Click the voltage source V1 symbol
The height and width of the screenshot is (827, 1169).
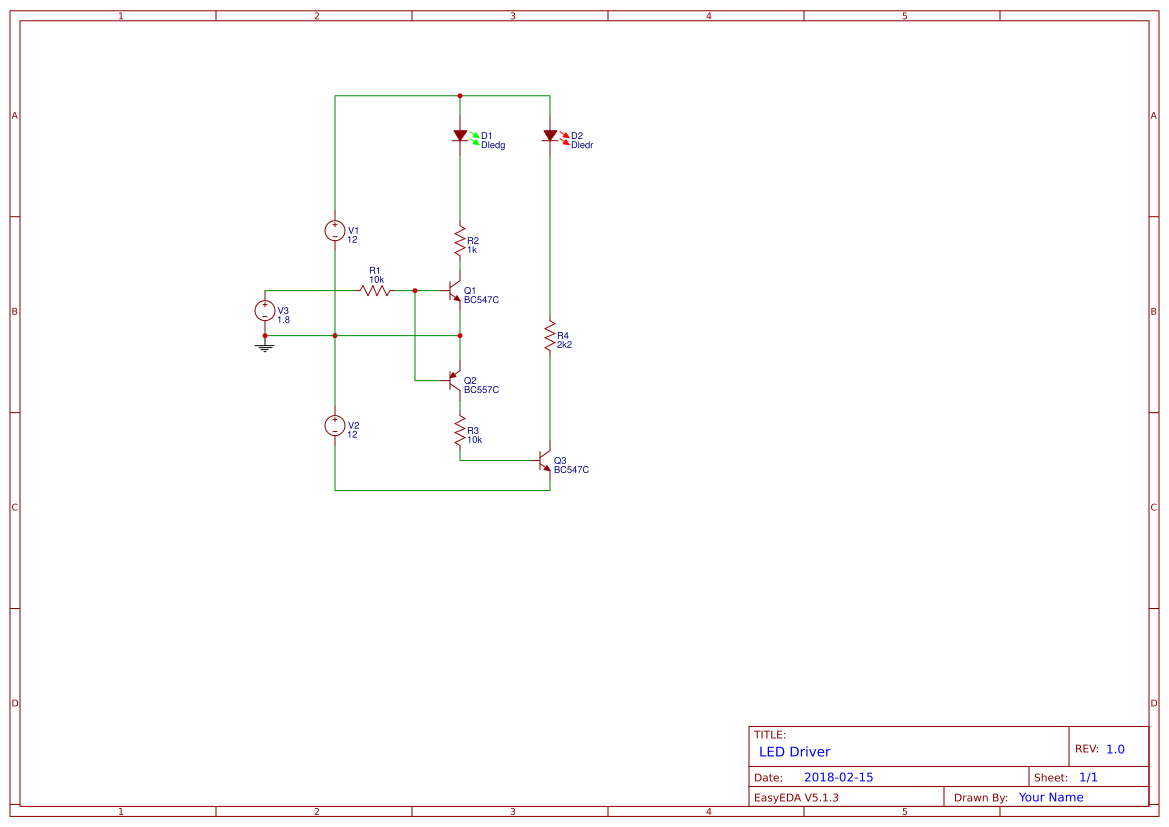point(334,230)
